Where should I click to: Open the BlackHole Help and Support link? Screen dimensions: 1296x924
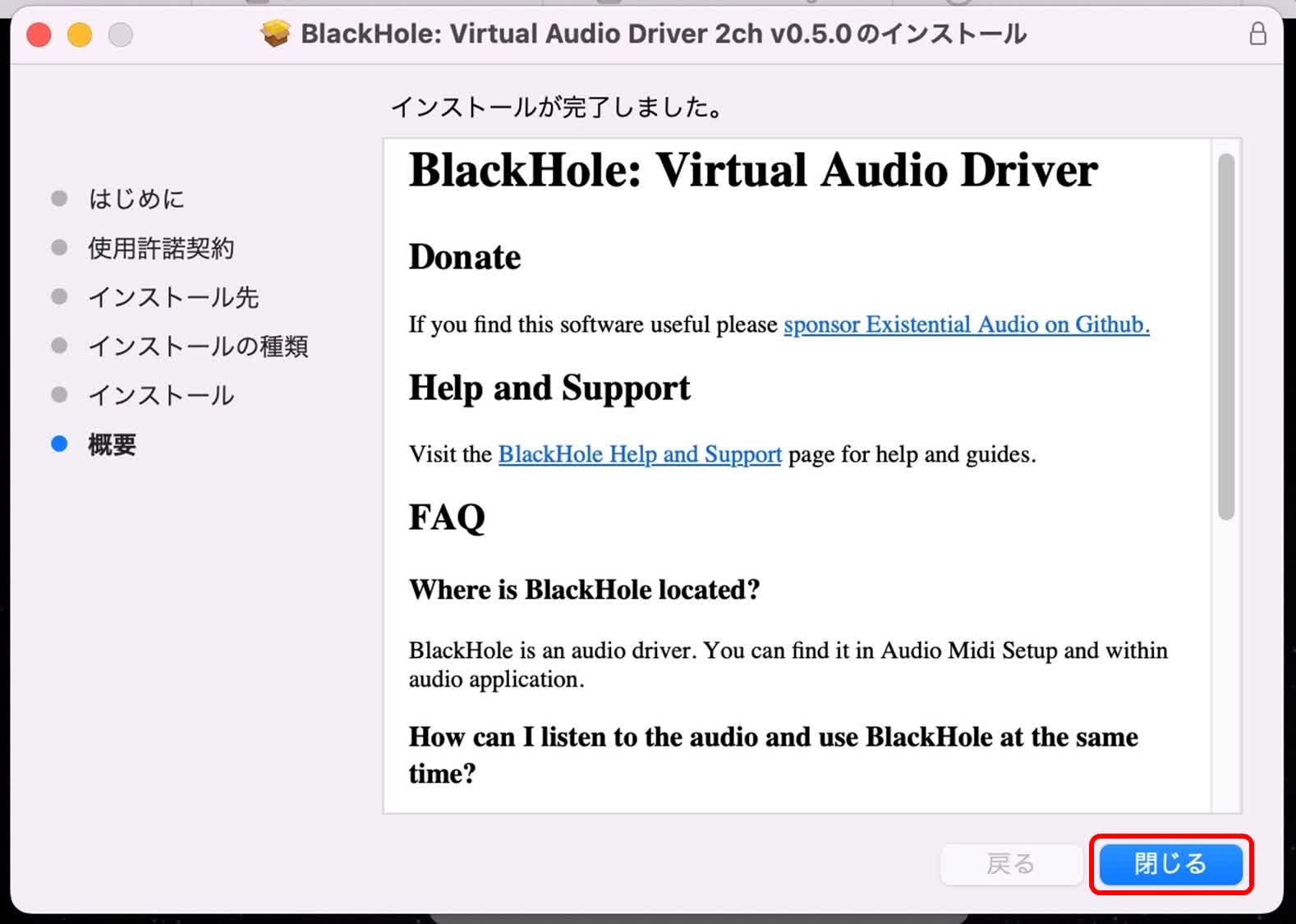640,454
